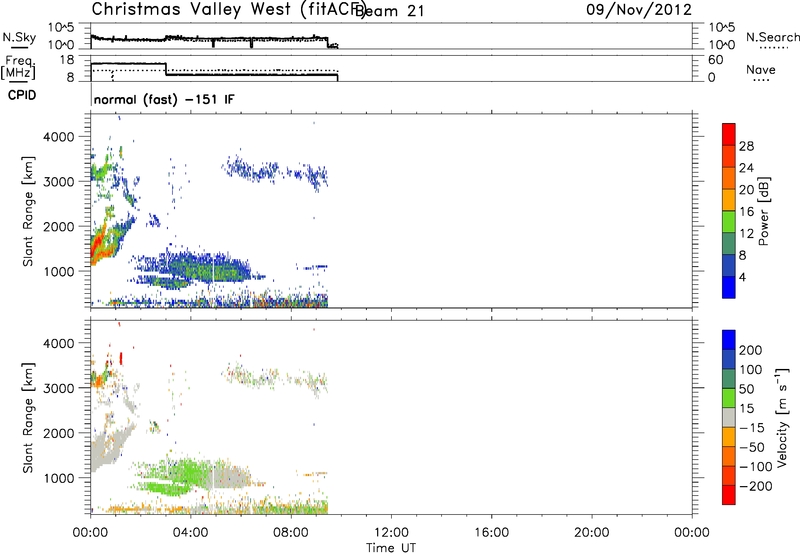Image resolution: width=800 pixels, height=554 pixels.
Task: Click the "Time UT" axis title
Action: click(391, 548)
